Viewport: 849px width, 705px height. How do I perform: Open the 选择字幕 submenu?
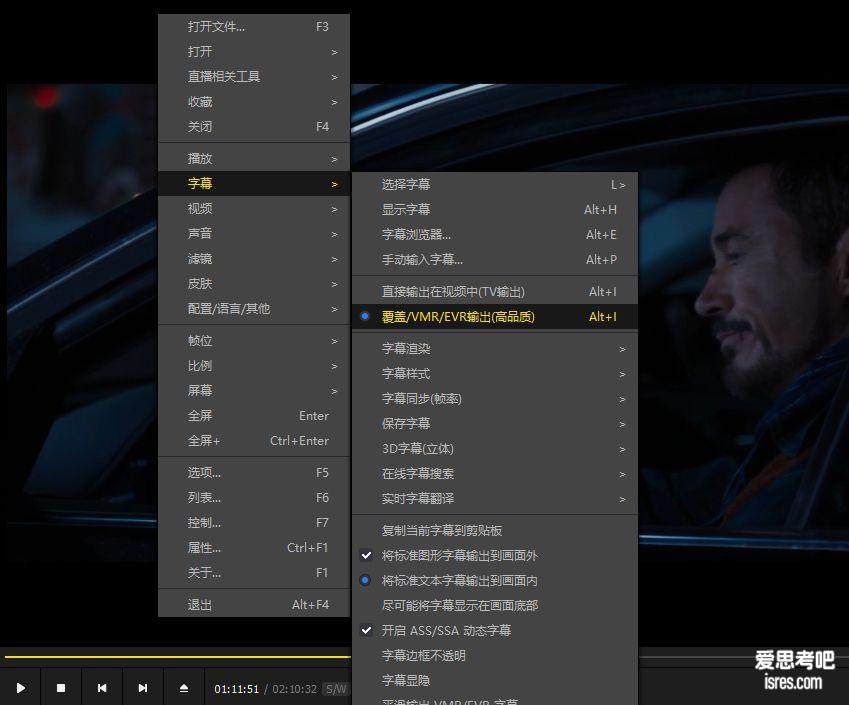(x=495, y=185)
